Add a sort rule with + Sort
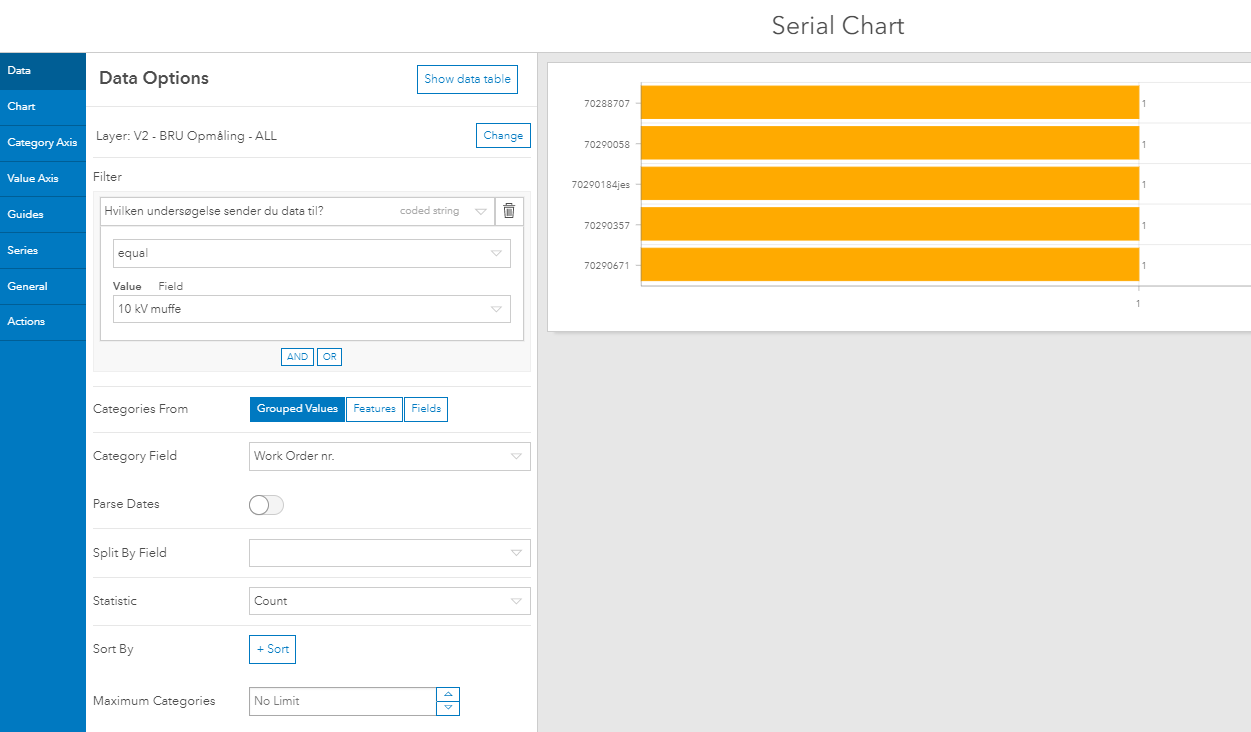1251x732 pixels. point(272,649)
